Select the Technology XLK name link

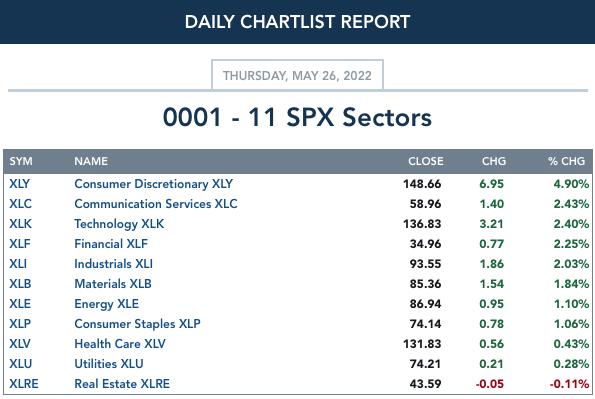point(119,224)
